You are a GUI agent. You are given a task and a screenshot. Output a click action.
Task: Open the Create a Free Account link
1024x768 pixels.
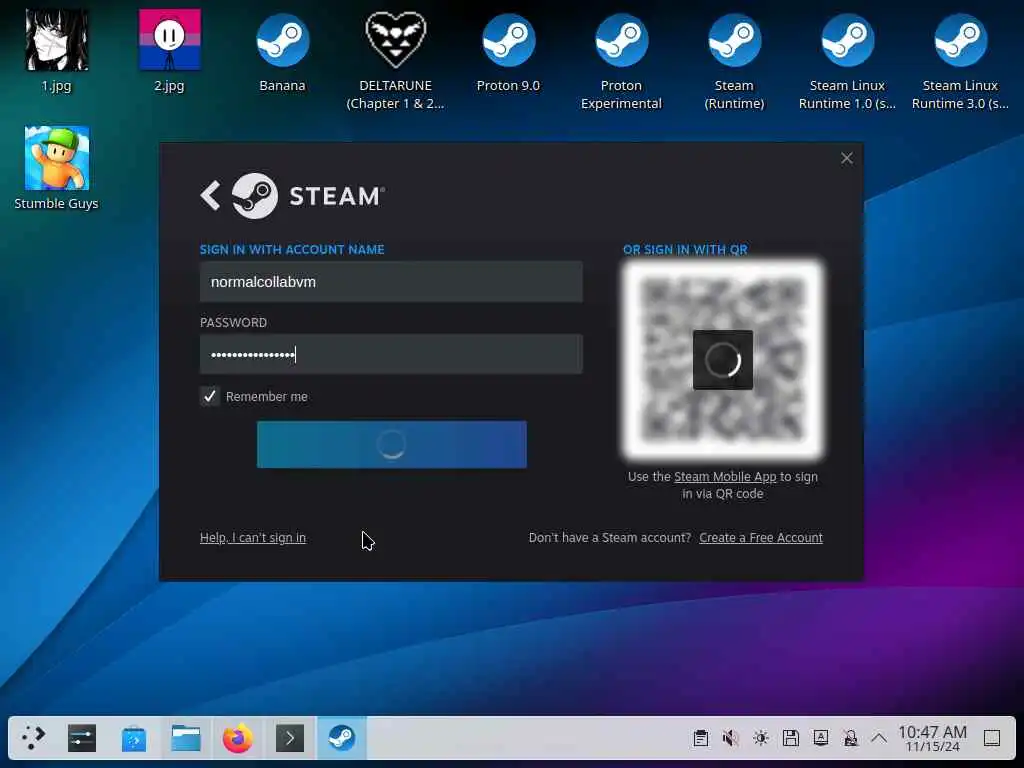(761, 537)
